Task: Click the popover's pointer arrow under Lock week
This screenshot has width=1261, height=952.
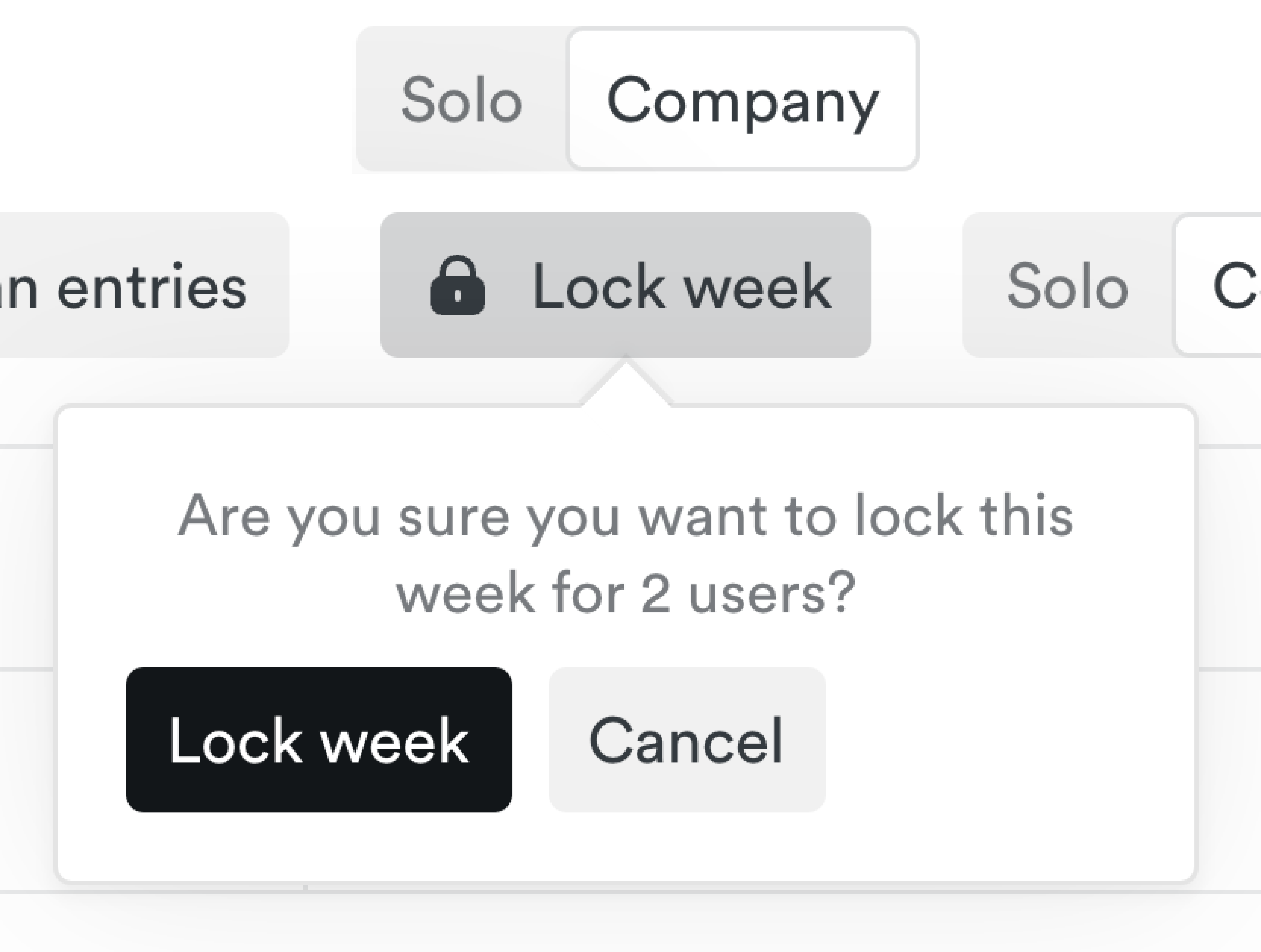Action: click(625, 385)
